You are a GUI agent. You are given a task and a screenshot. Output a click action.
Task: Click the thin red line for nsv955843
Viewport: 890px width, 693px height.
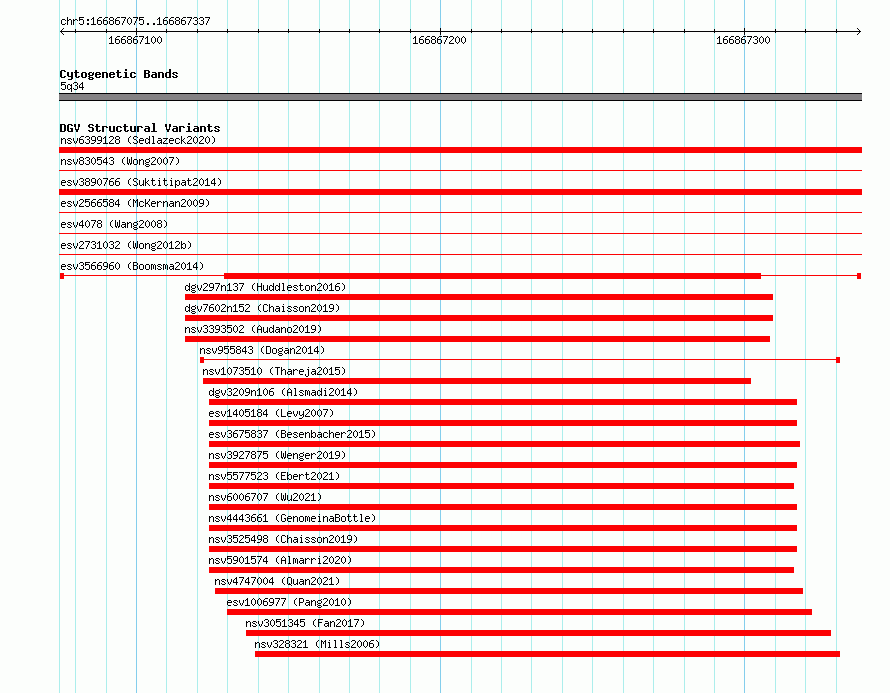pyautogui.click(x=520, y=360)
